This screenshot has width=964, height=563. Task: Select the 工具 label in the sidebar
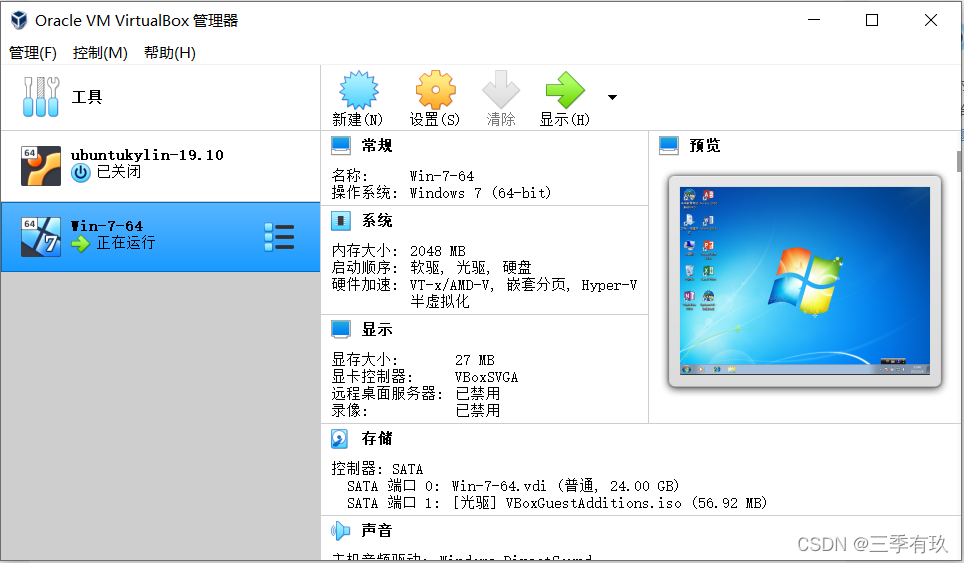pyautogui.click(x=87, y=97)
